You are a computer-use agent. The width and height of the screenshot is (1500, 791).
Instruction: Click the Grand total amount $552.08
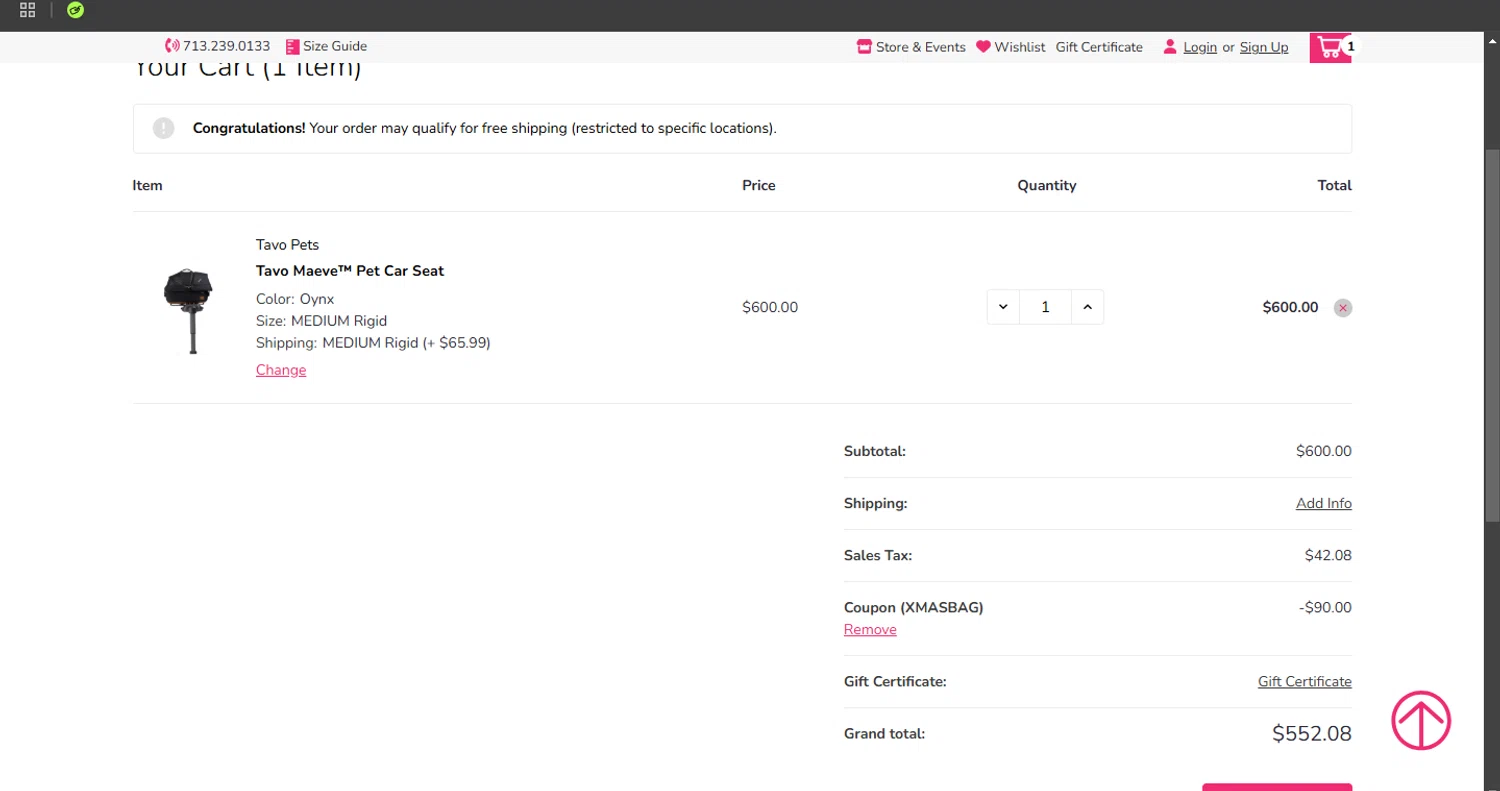click(1312, 733)
